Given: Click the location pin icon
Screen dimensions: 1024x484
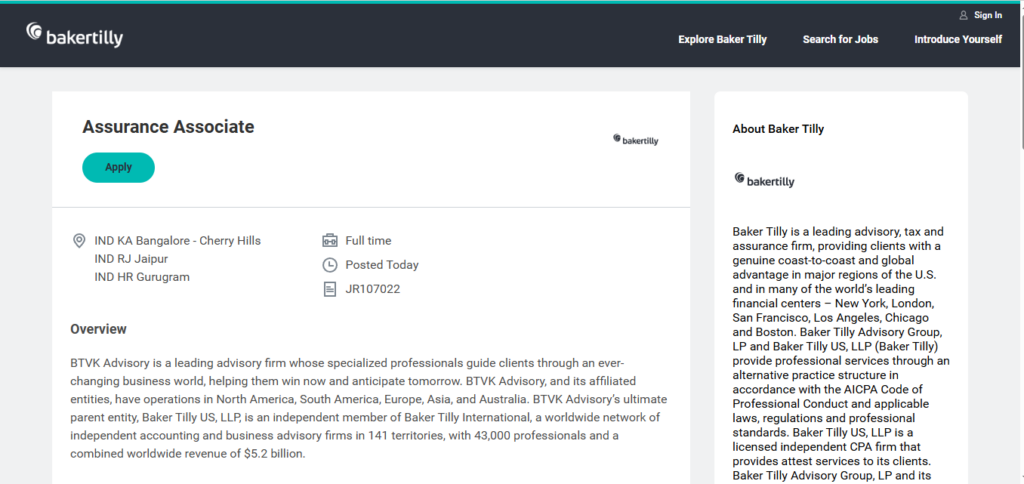Looking at the screenshot, I should click(x=79, y=241).
